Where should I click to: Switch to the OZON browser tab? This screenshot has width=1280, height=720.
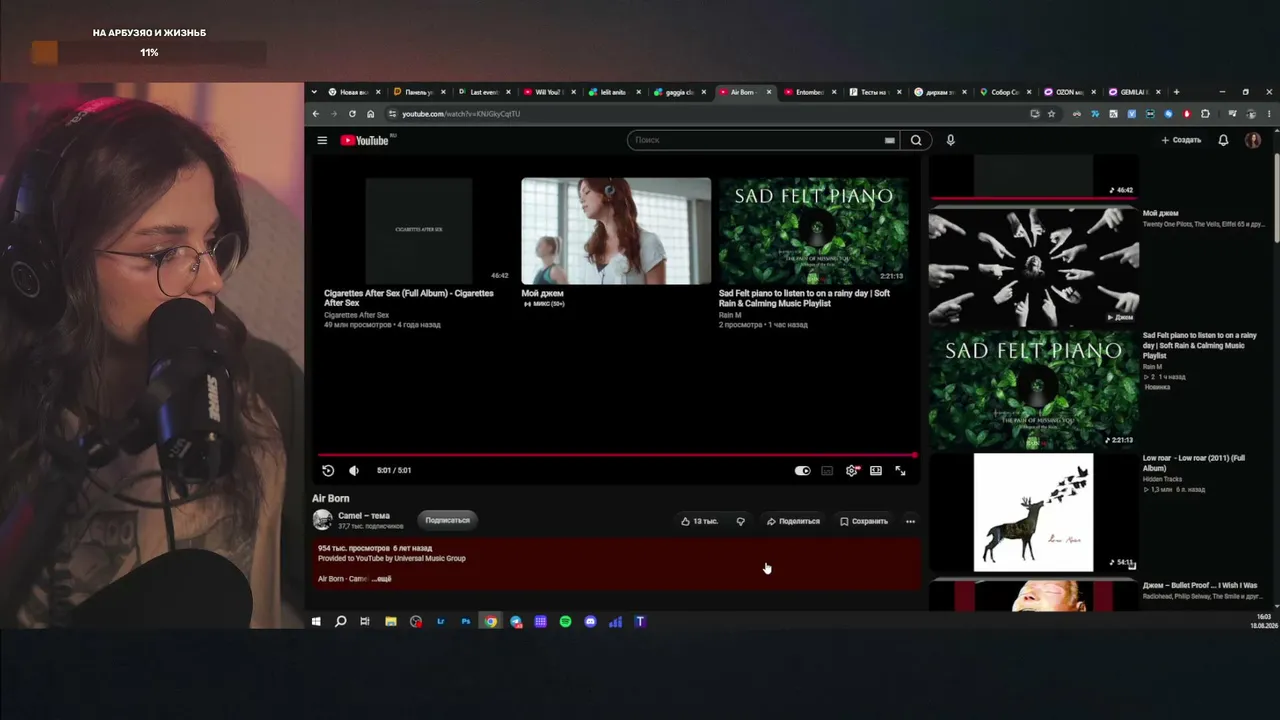click(1068, 92)
